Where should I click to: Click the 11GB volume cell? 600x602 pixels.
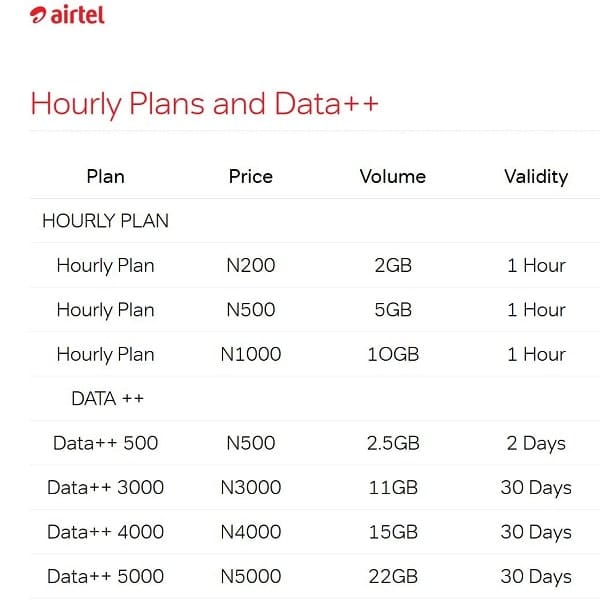(393, 488)
